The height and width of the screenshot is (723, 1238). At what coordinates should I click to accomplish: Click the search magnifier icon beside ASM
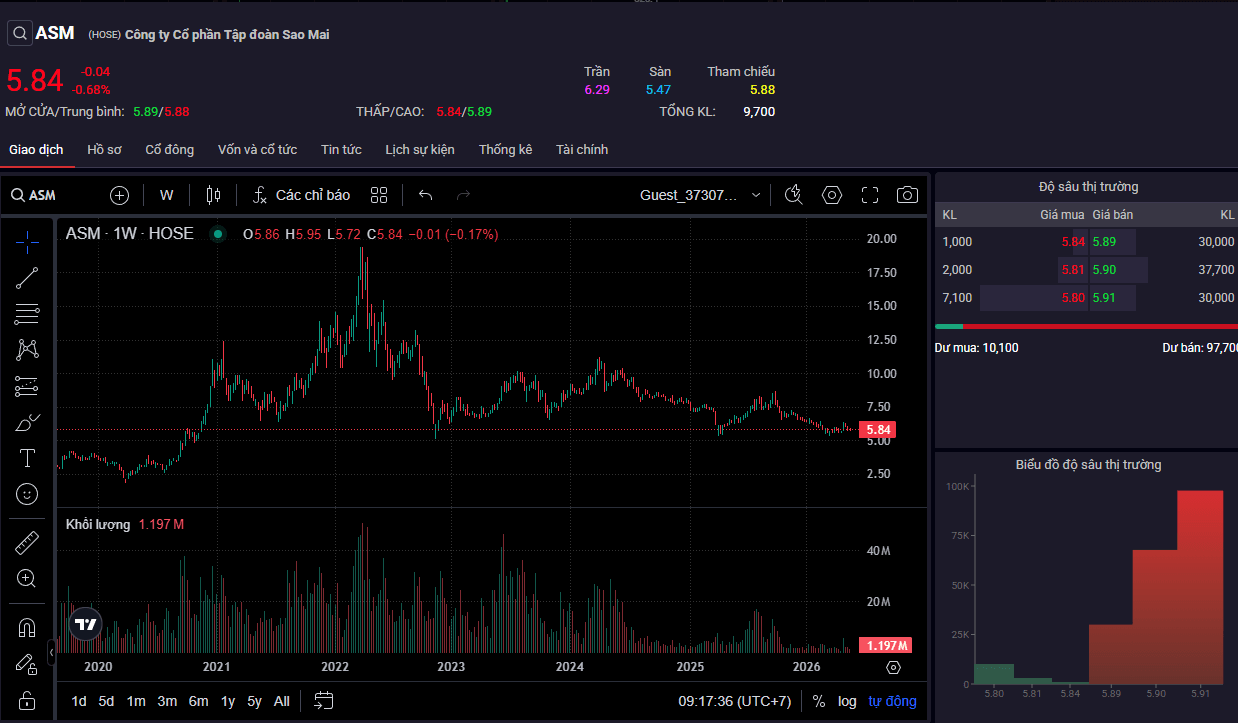pyautogui.click(x=20, y=33)
